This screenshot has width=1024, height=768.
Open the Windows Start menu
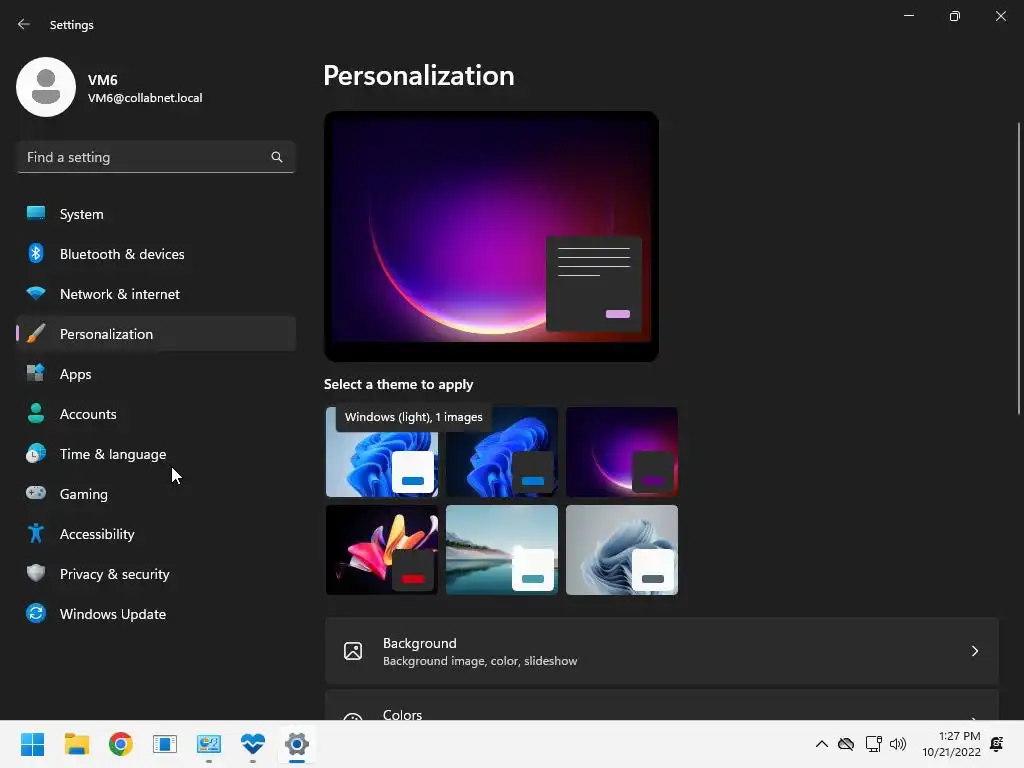[33, 744]
